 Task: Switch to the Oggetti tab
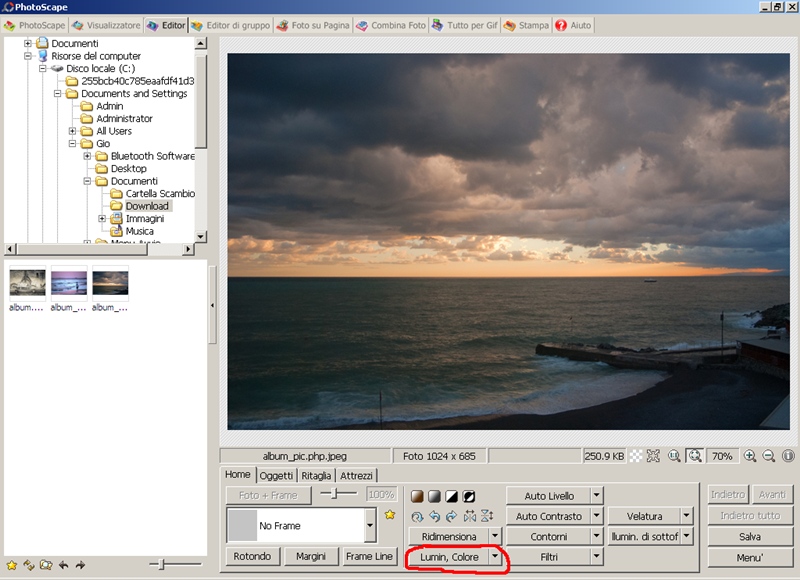tap(276, 476)
